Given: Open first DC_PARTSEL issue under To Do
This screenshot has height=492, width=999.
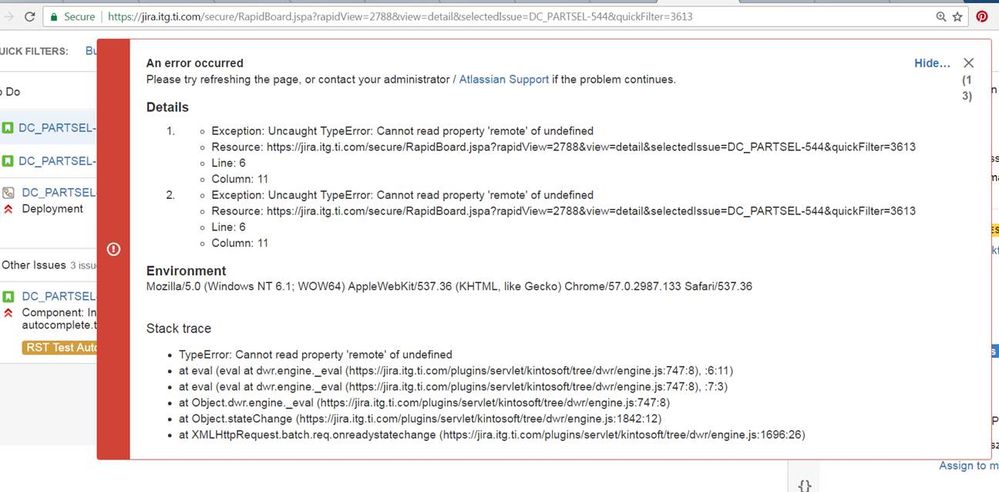Looking at the screenshot, I should click(57, 128).
